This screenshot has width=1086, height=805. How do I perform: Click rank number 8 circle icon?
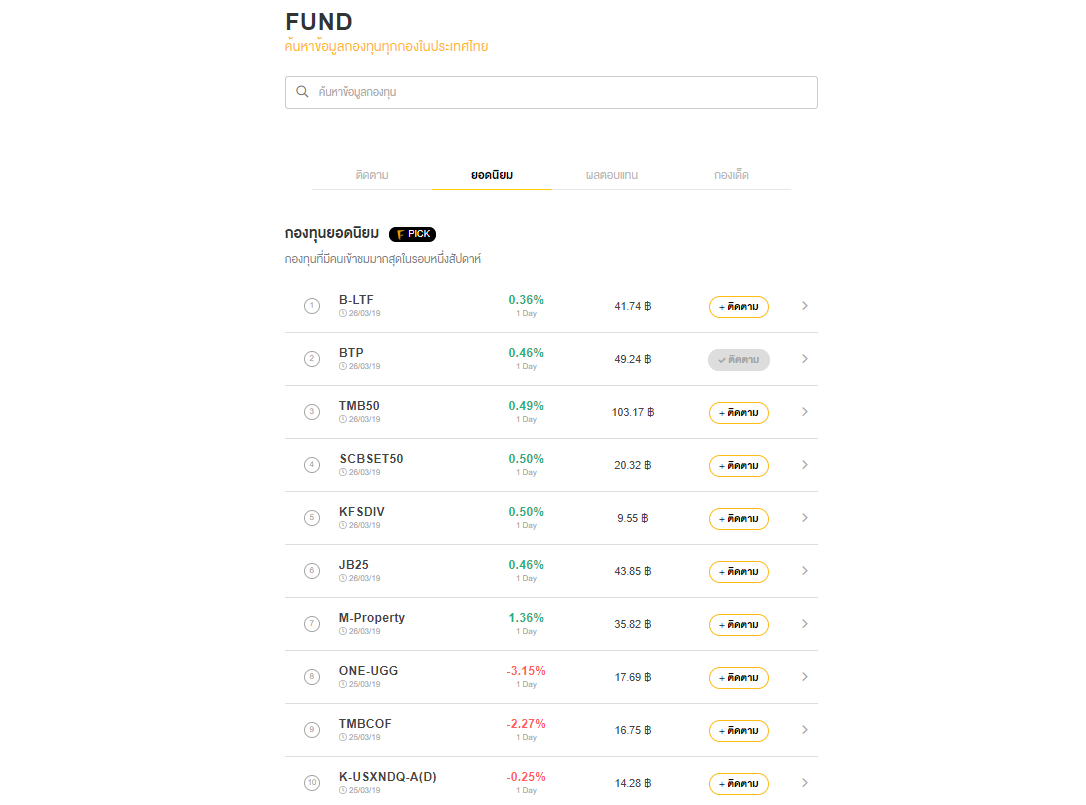click(312, 677)
